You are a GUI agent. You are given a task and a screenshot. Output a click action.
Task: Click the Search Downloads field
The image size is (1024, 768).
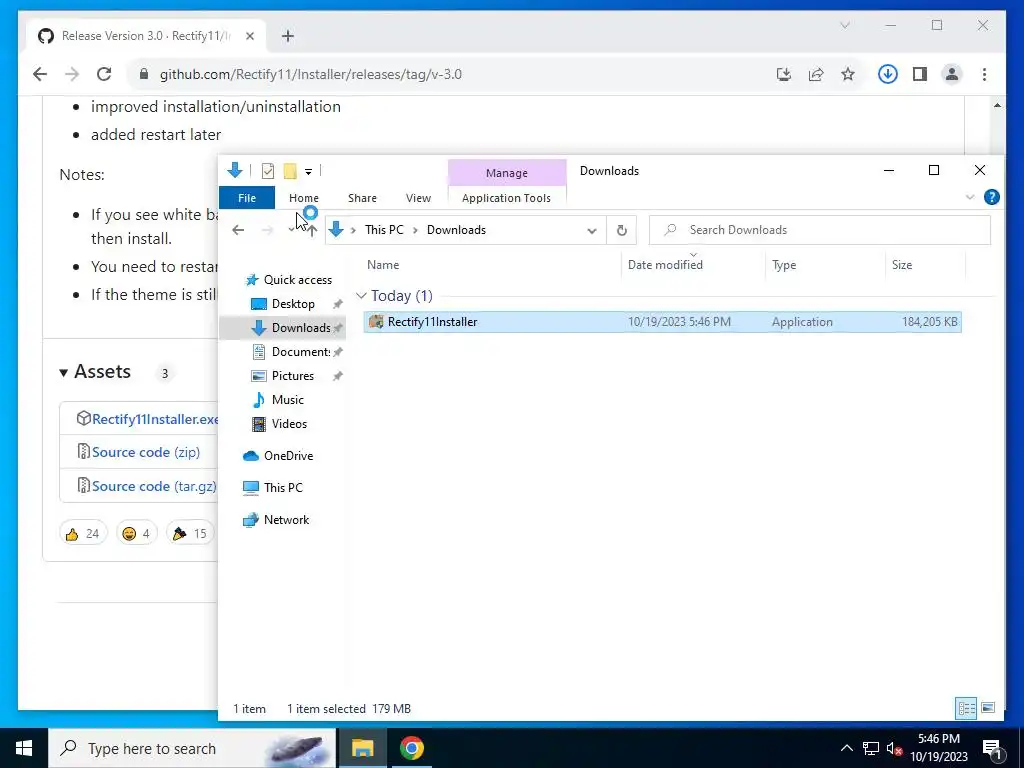pyautogui.click(x=820, y=230)
